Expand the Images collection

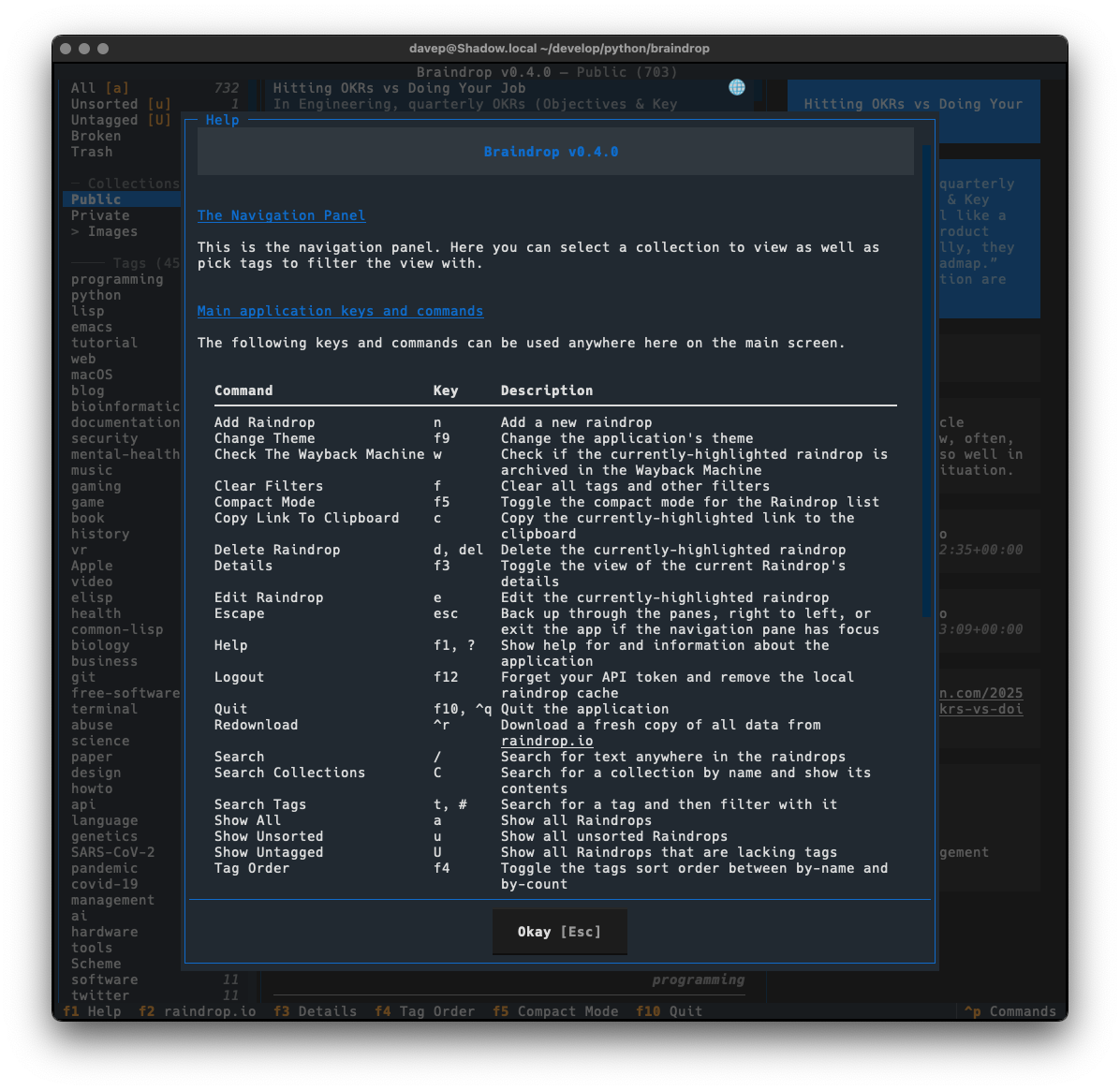coord(104,231)
